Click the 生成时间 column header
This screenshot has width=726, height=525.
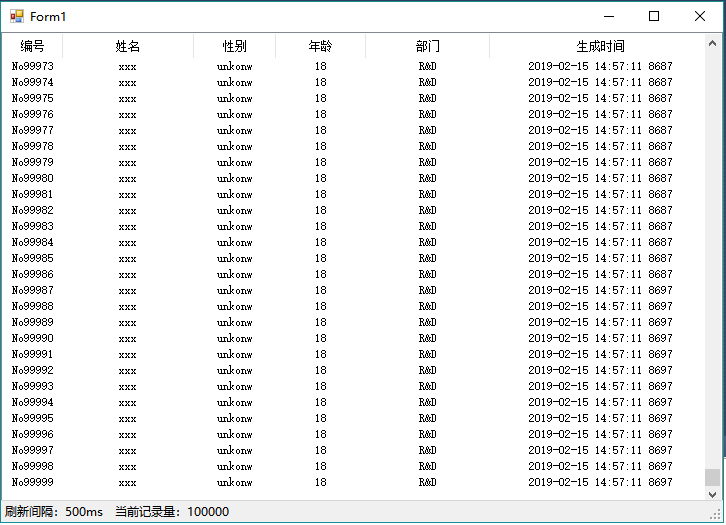(600, 46)
